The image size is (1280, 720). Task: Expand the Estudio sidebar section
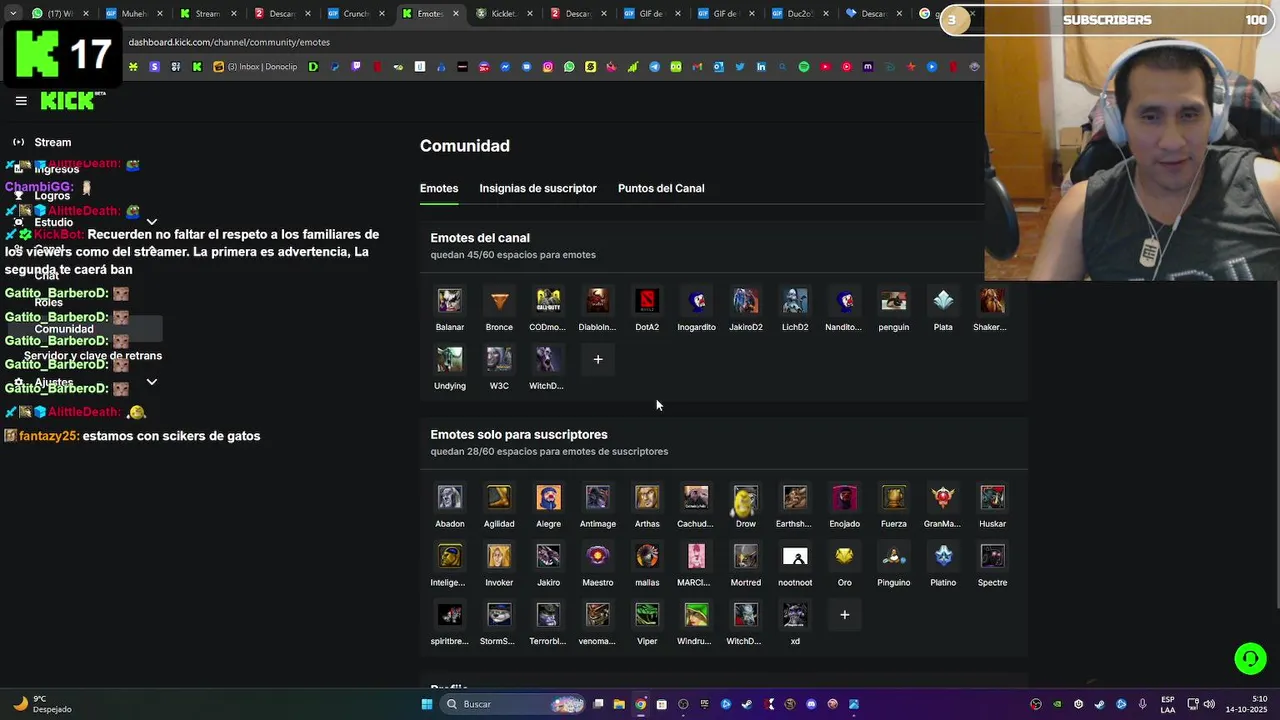click(152, 222)
